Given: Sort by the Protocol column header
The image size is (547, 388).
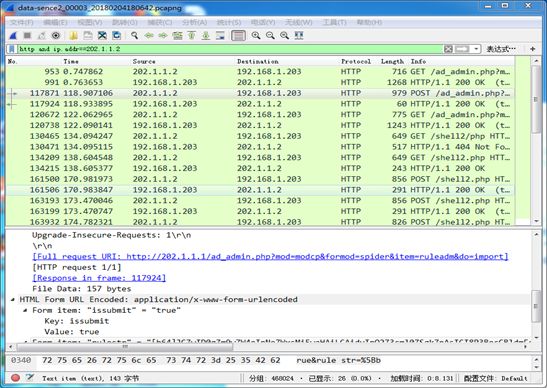Looking at the screenshot, I should click(x=356, y=61).
